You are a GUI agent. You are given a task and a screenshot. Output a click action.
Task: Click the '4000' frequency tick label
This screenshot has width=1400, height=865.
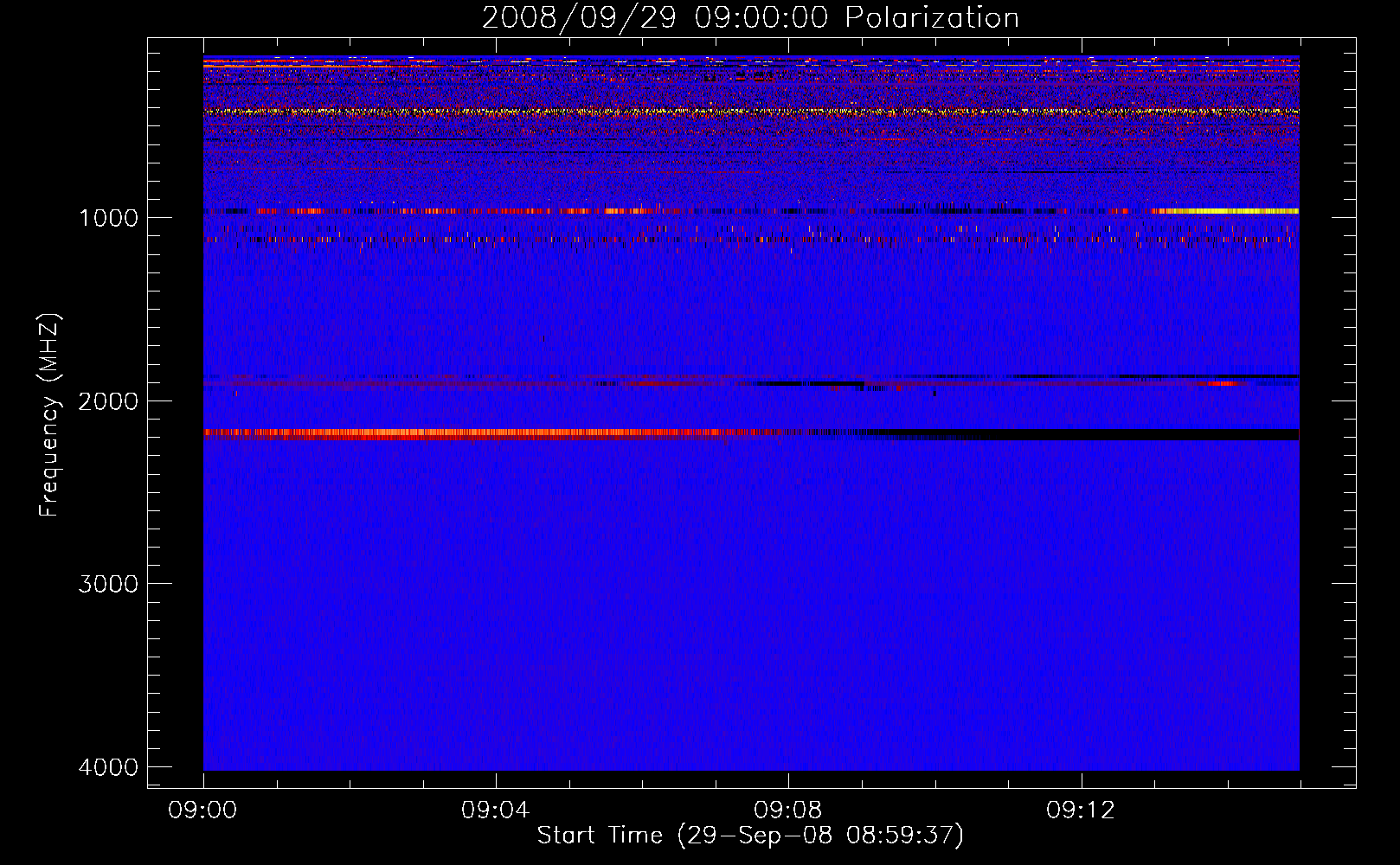tap(108, 767)
